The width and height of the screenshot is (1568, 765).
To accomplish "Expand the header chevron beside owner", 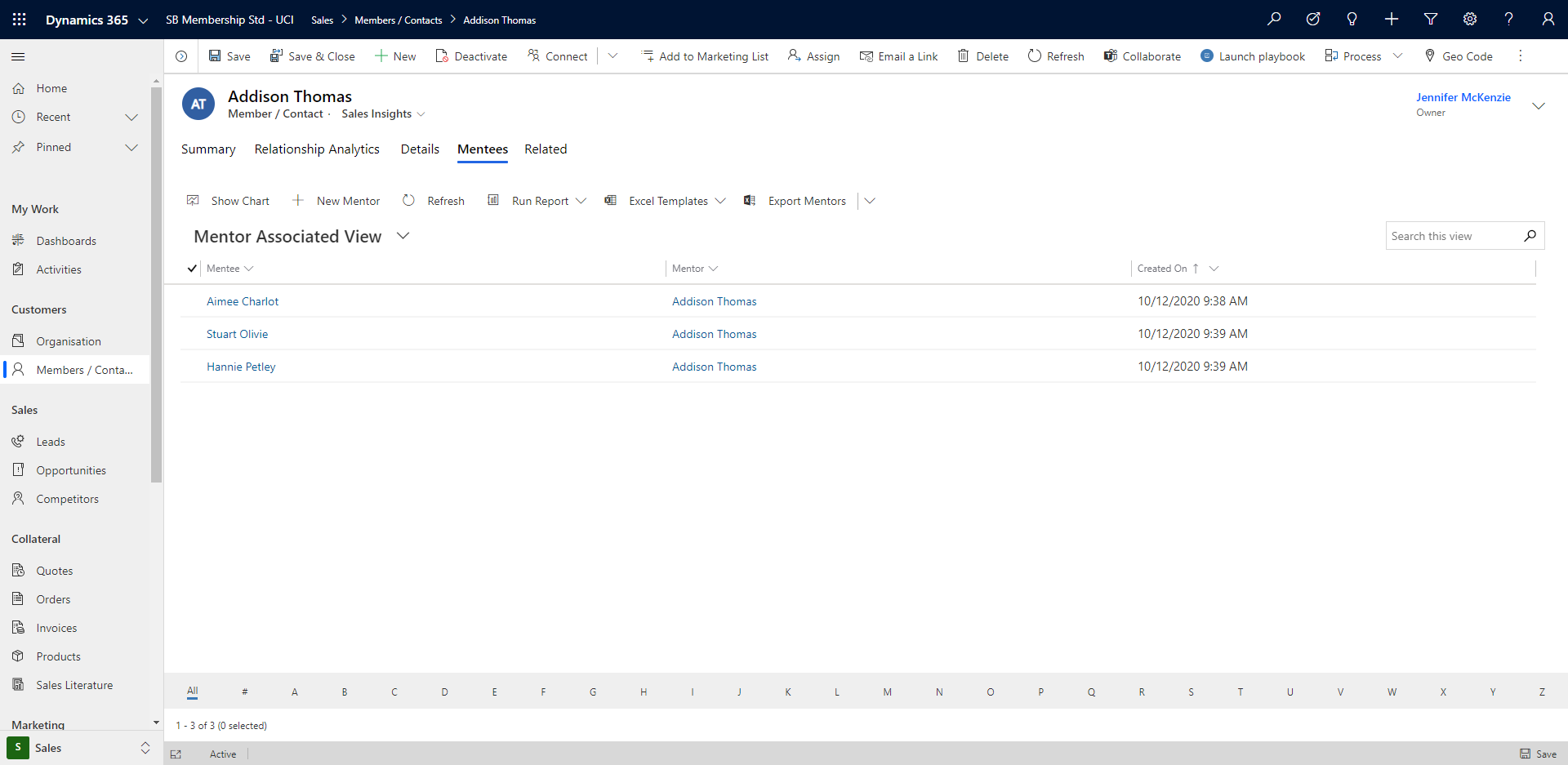I will tap(1539, 106).
